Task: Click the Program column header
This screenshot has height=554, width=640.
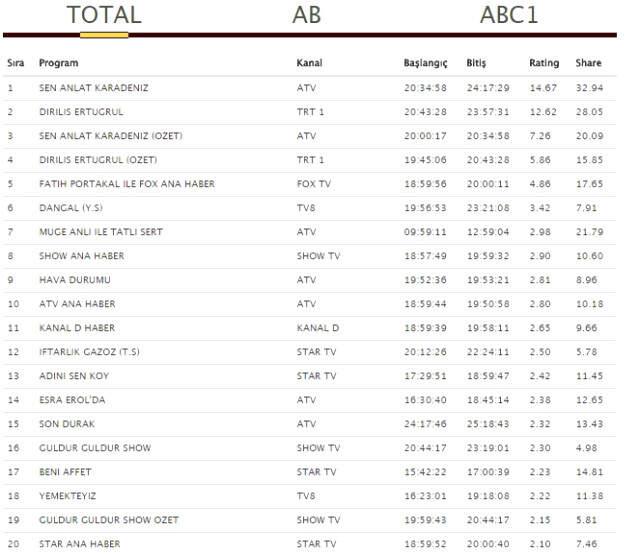Action: click(x=58, y=63)
